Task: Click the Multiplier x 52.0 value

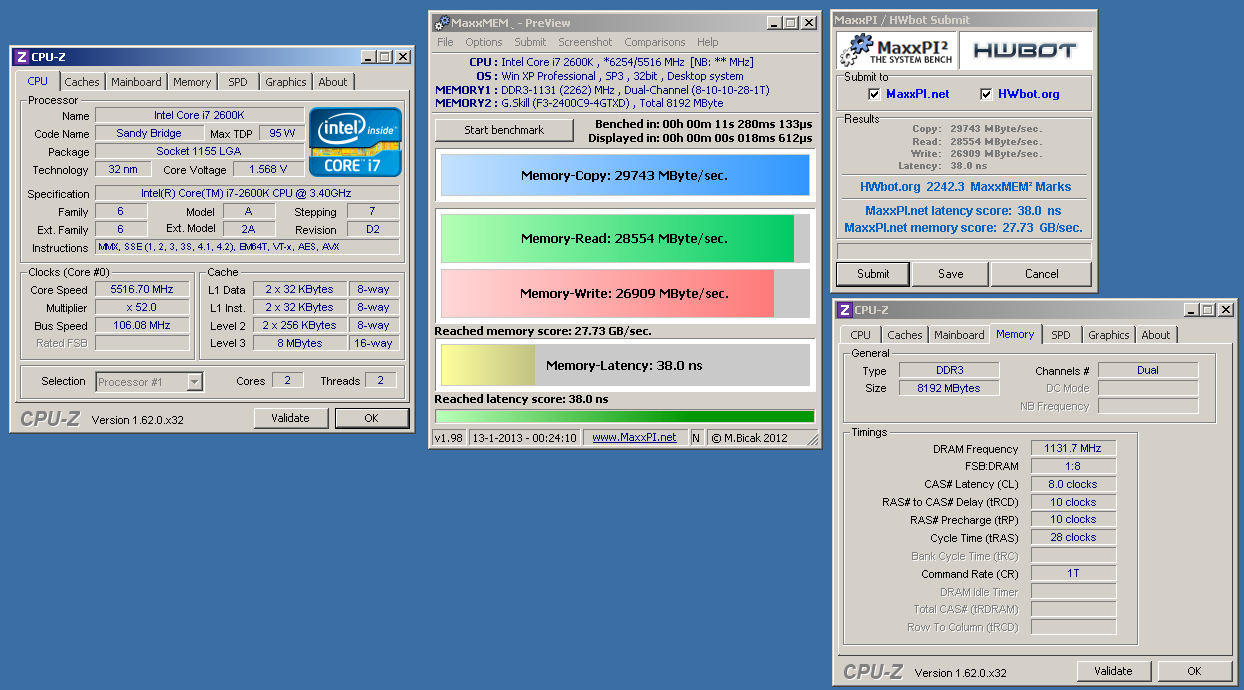Action: [x=141, y=308]
